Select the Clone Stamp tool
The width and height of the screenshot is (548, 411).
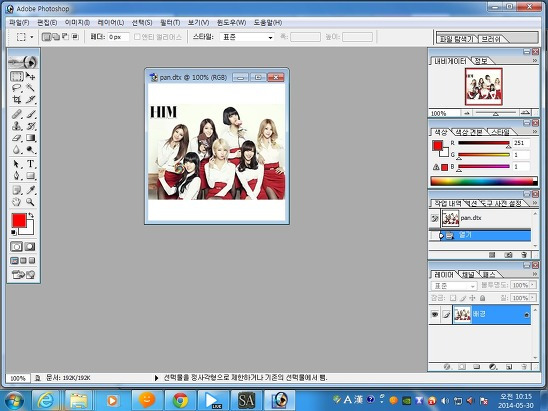(16, 126)
